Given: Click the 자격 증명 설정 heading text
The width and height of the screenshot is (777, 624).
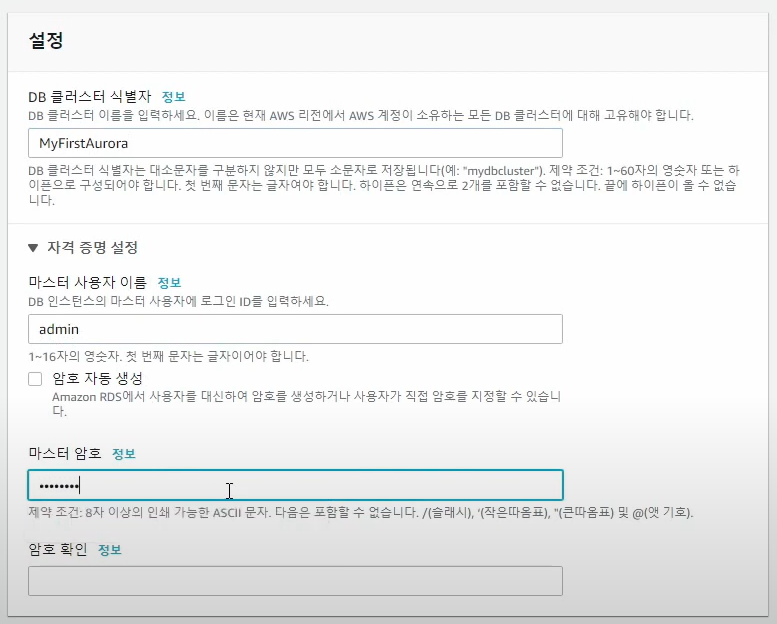Looking at the screenshot, I should tap(92, 247).
